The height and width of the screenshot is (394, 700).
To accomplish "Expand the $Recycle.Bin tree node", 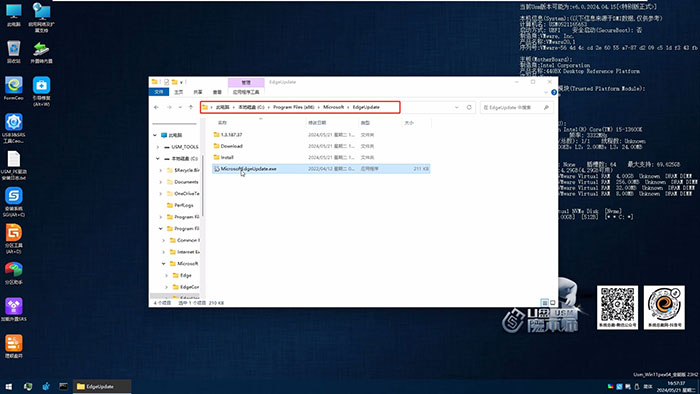I will click(161, 170).
